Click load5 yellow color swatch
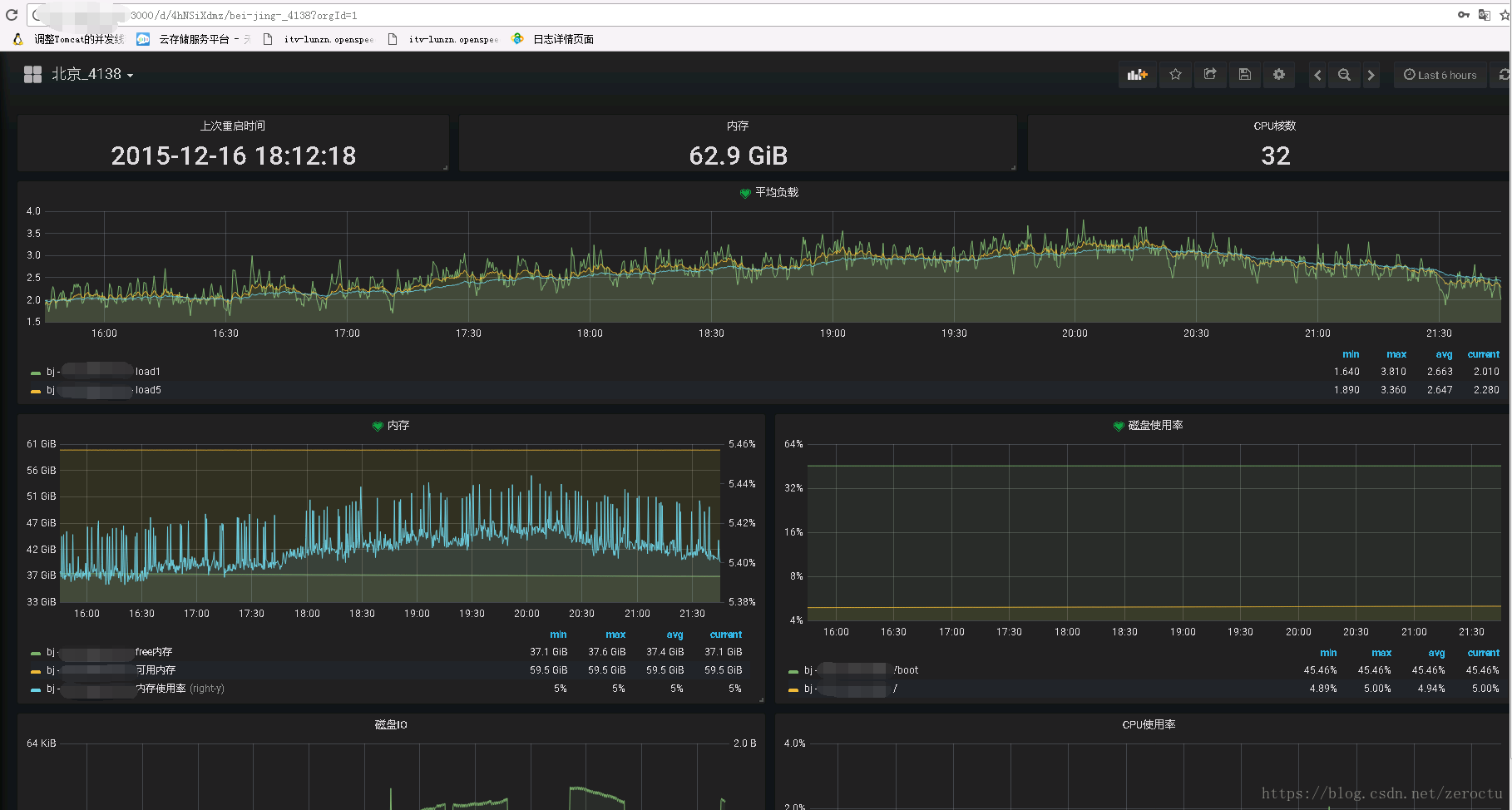The image size is (1512, 810). click(x=36, y=391)
